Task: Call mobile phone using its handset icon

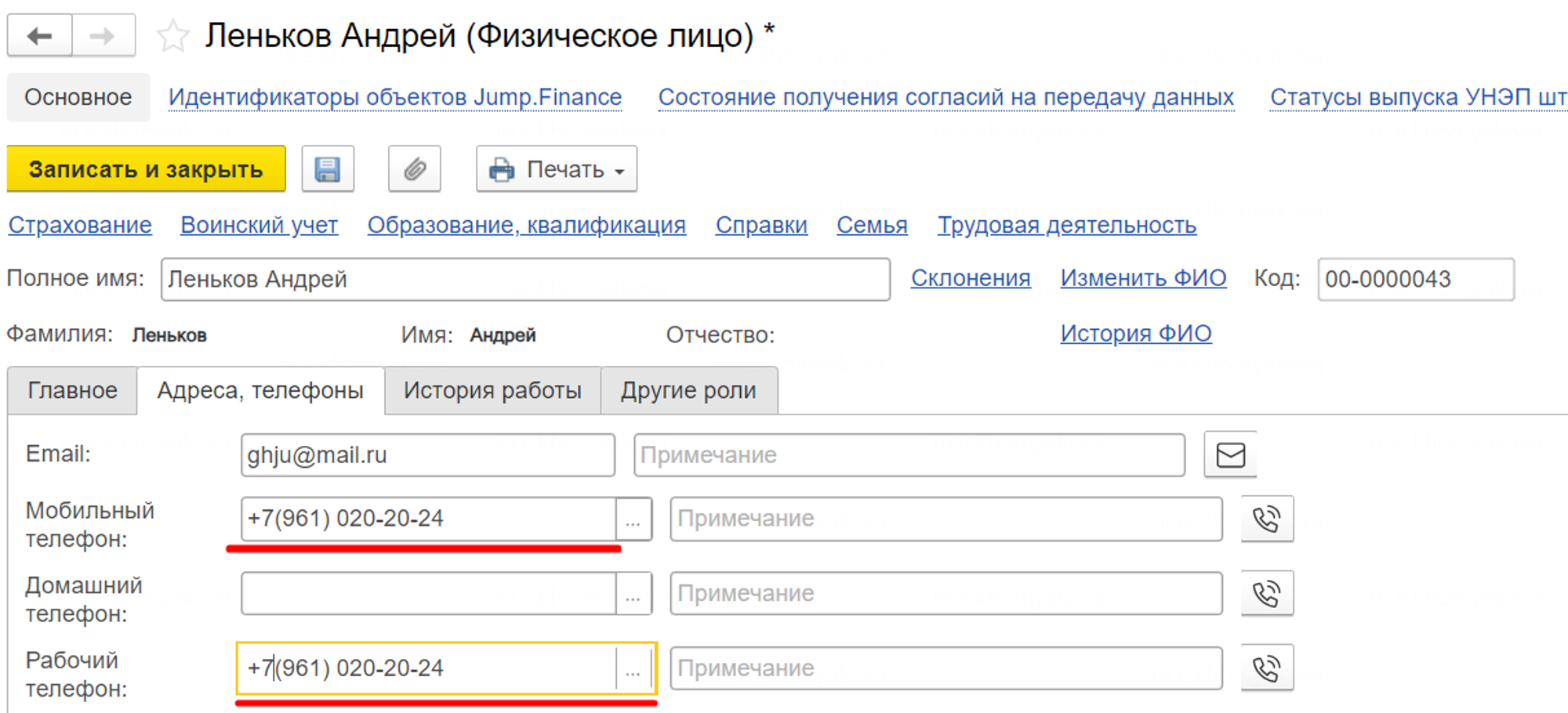Action: pos(1266,519)
